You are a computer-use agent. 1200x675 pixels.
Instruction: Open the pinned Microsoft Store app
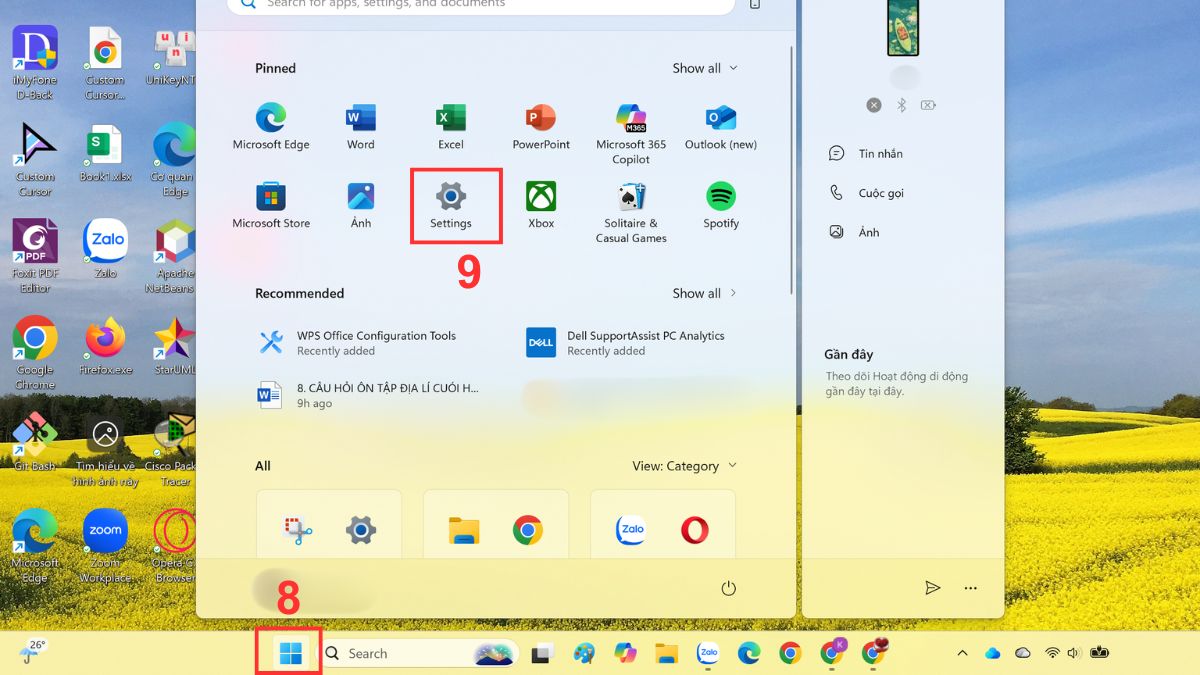tap(271, 205)
